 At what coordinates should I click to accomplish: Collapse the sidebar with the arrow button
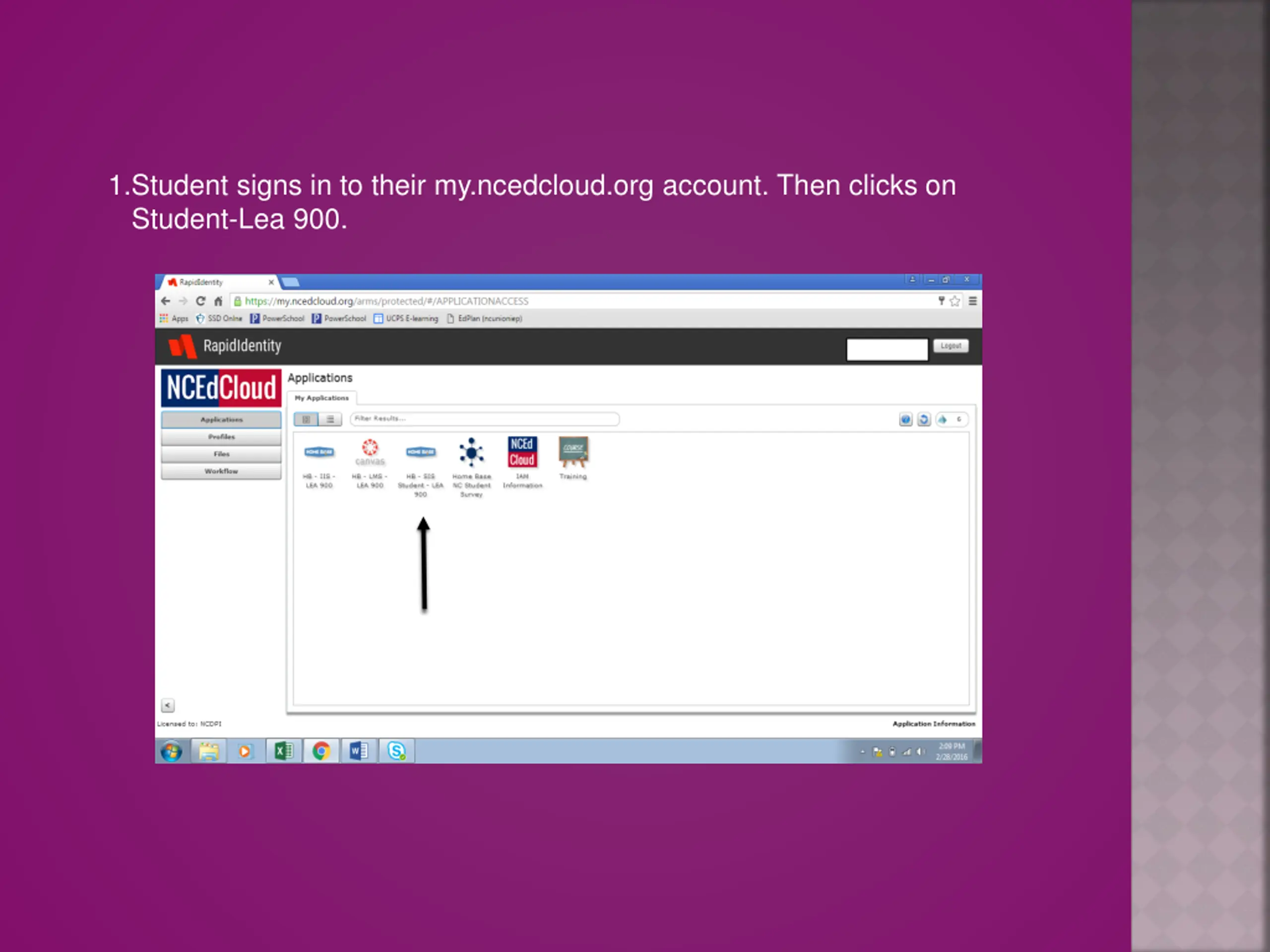[168, 705]
